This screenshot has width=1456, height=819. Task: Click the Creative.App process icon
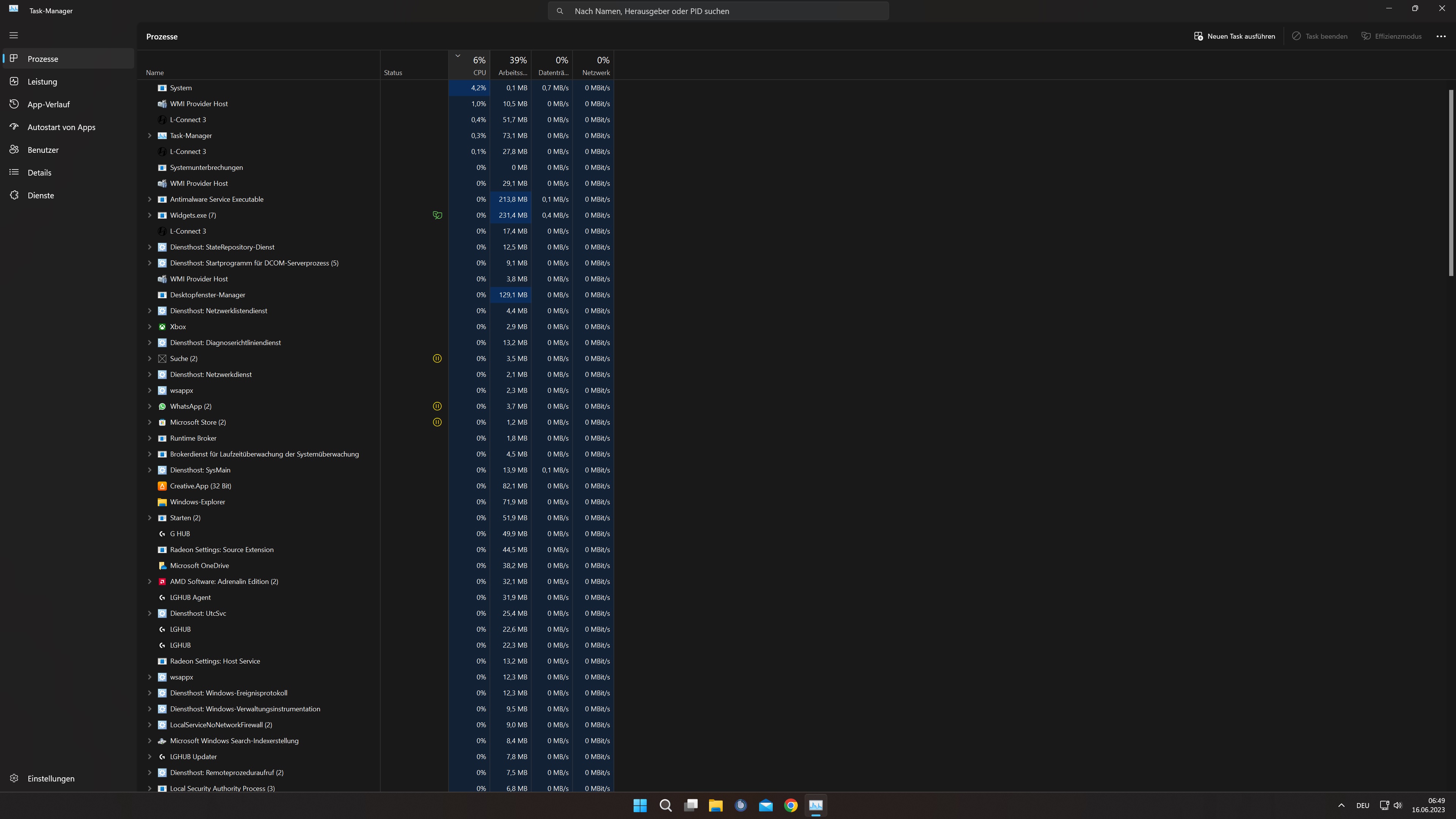[162, 486]
